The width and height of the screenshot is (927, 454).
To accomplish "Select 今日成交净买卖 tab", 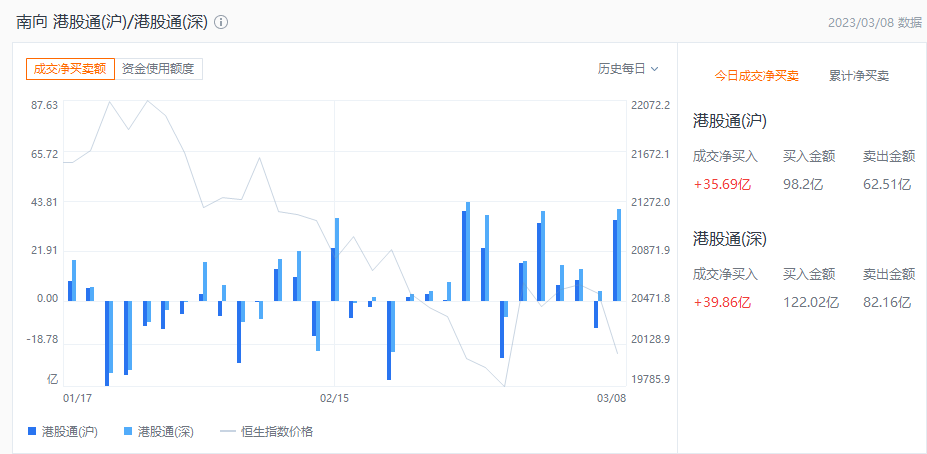I will [757, 76].
